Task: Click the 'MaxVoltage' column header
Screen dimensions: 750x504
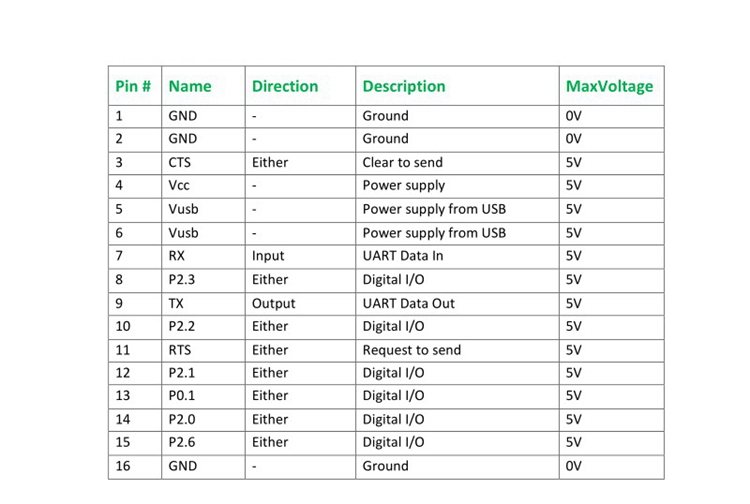Action: pyautogui.click(x=609, y=86)
